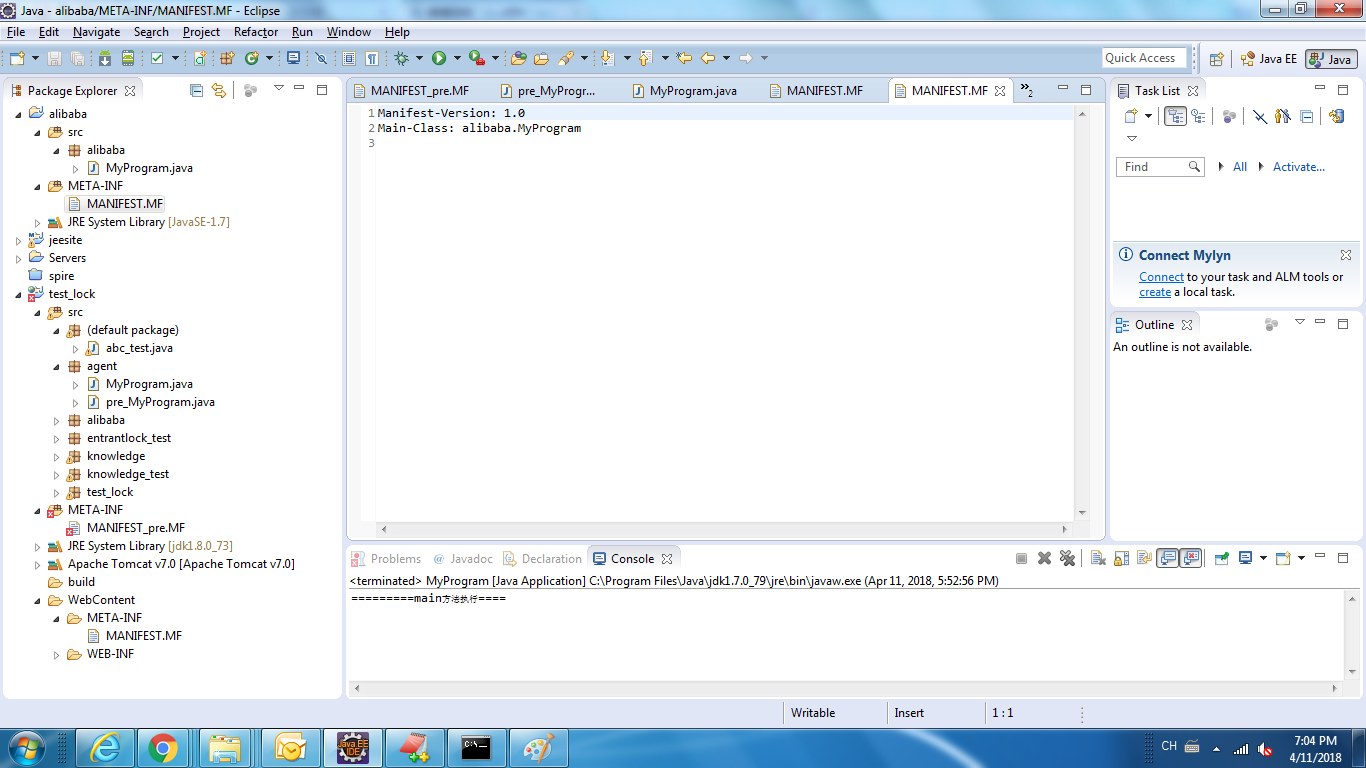Click the Activate... link in Task List
Screen dimensions: 1366x768
(1298, 167)
